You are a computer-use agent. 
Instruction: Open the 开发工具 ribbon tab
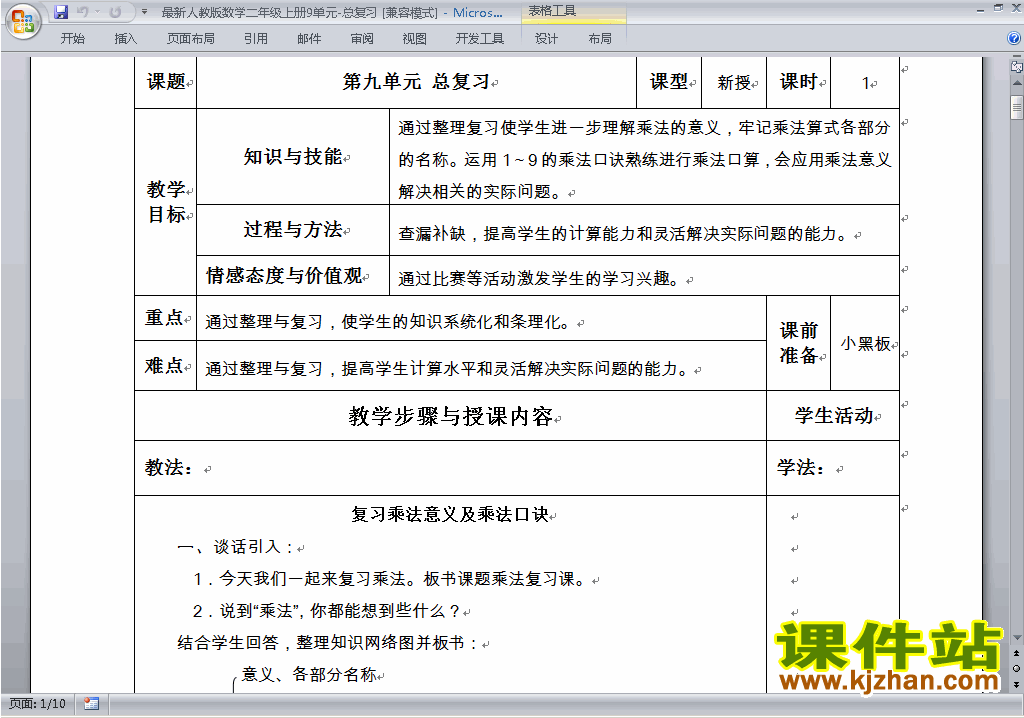click(480, 39)
